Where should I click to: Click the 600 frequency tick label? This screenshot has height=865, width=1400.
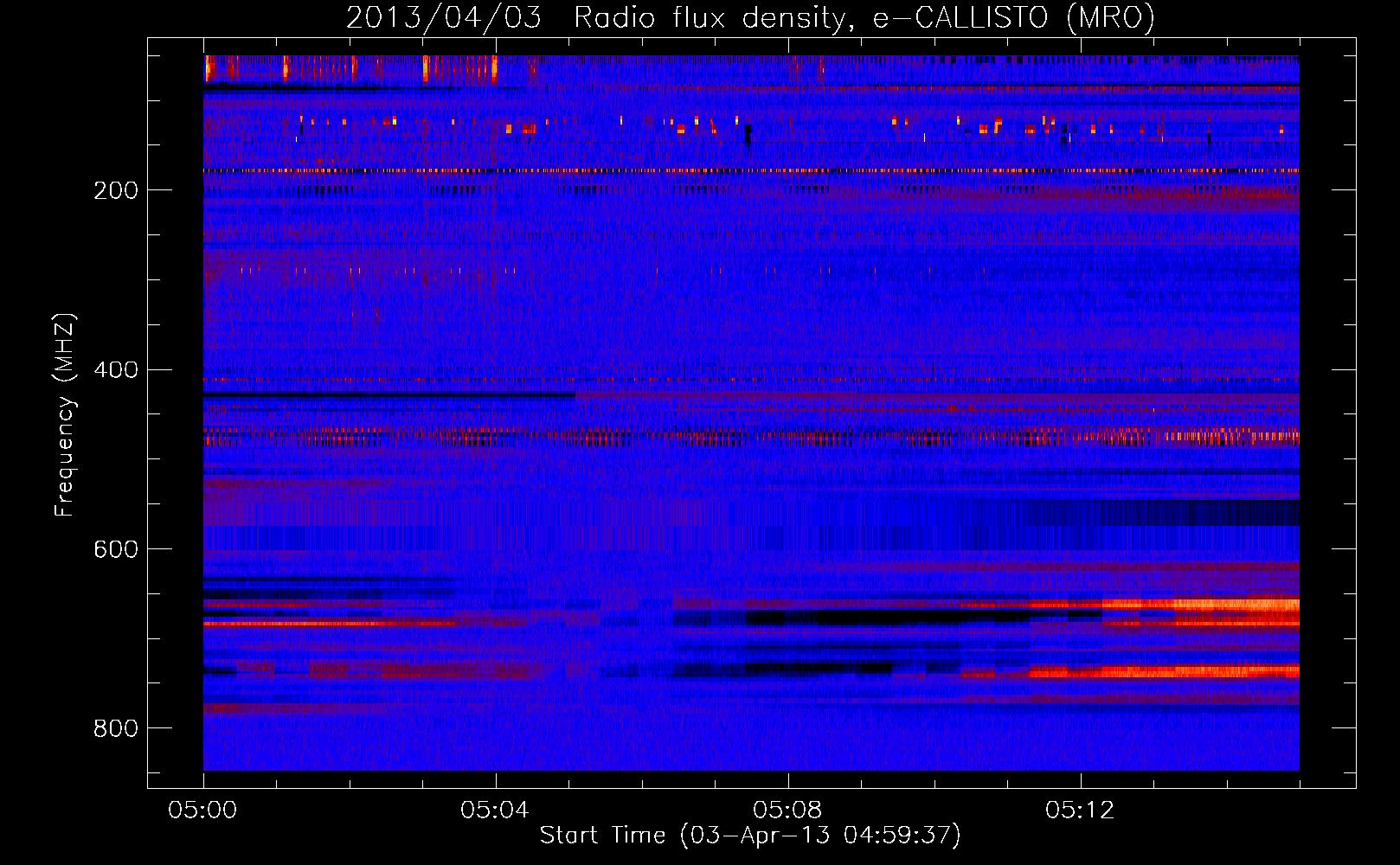[x=116, y=550]
